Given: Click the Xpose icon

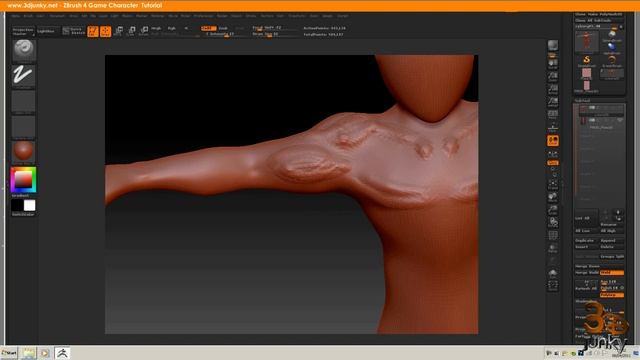Looking at the screenshot, I should pyautogui.click(x=553, y=286).
